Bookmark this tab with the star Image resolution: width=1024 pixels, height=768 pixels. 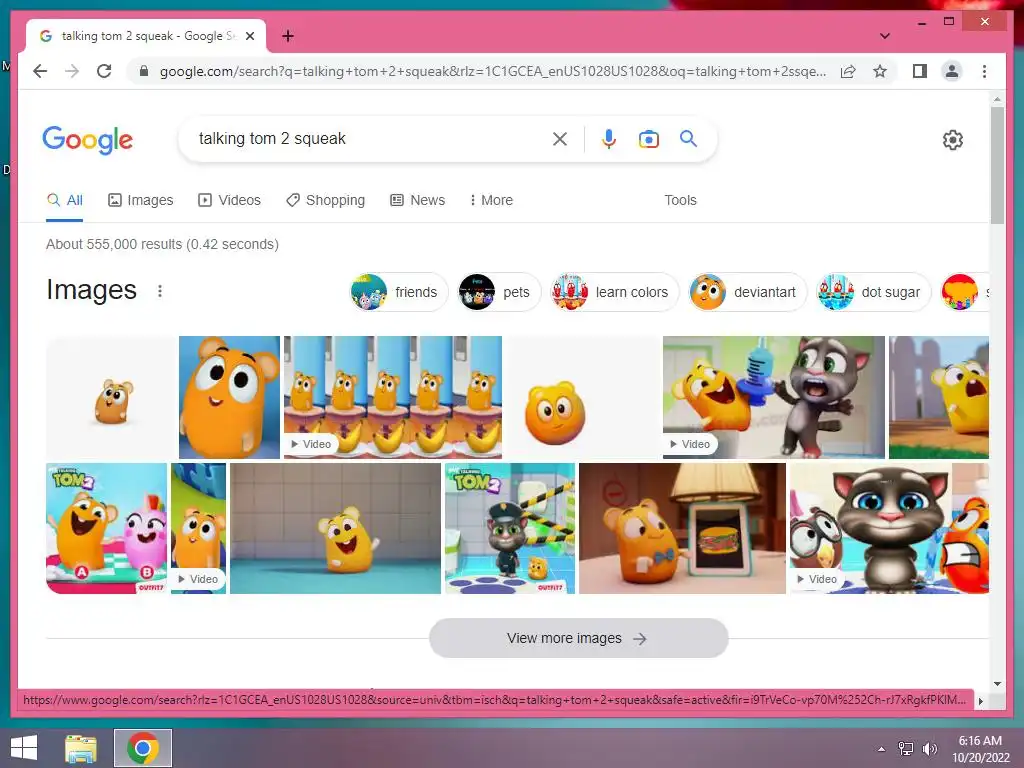[x=880, y=71]
